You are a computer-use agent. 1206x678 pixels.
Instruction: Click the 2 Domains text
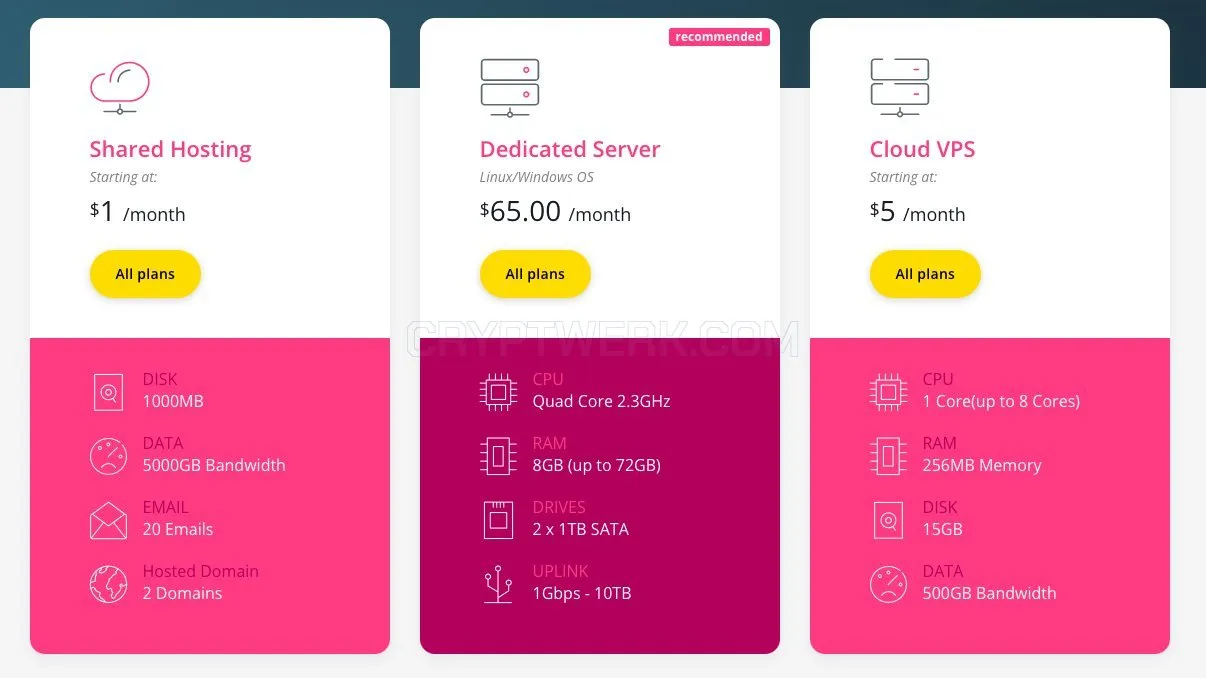click(182, 593)
